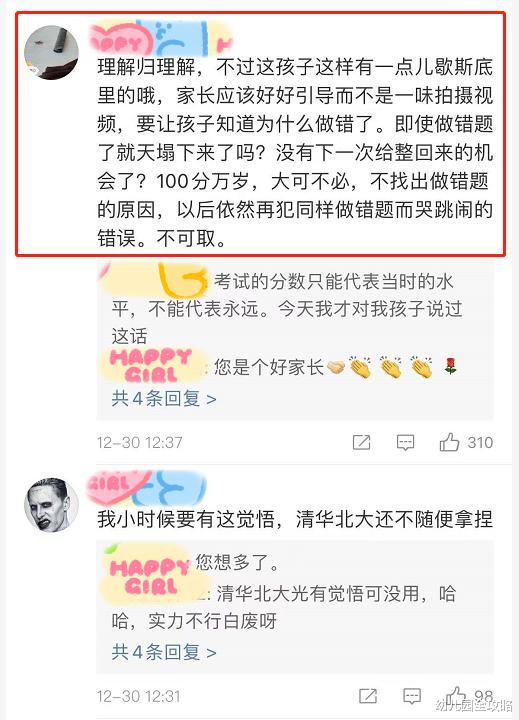The height and width of the screenshot is (720, 519).
Task: Select main comment 我小时候要有这觉悟
Action: [x=295, y=519]
